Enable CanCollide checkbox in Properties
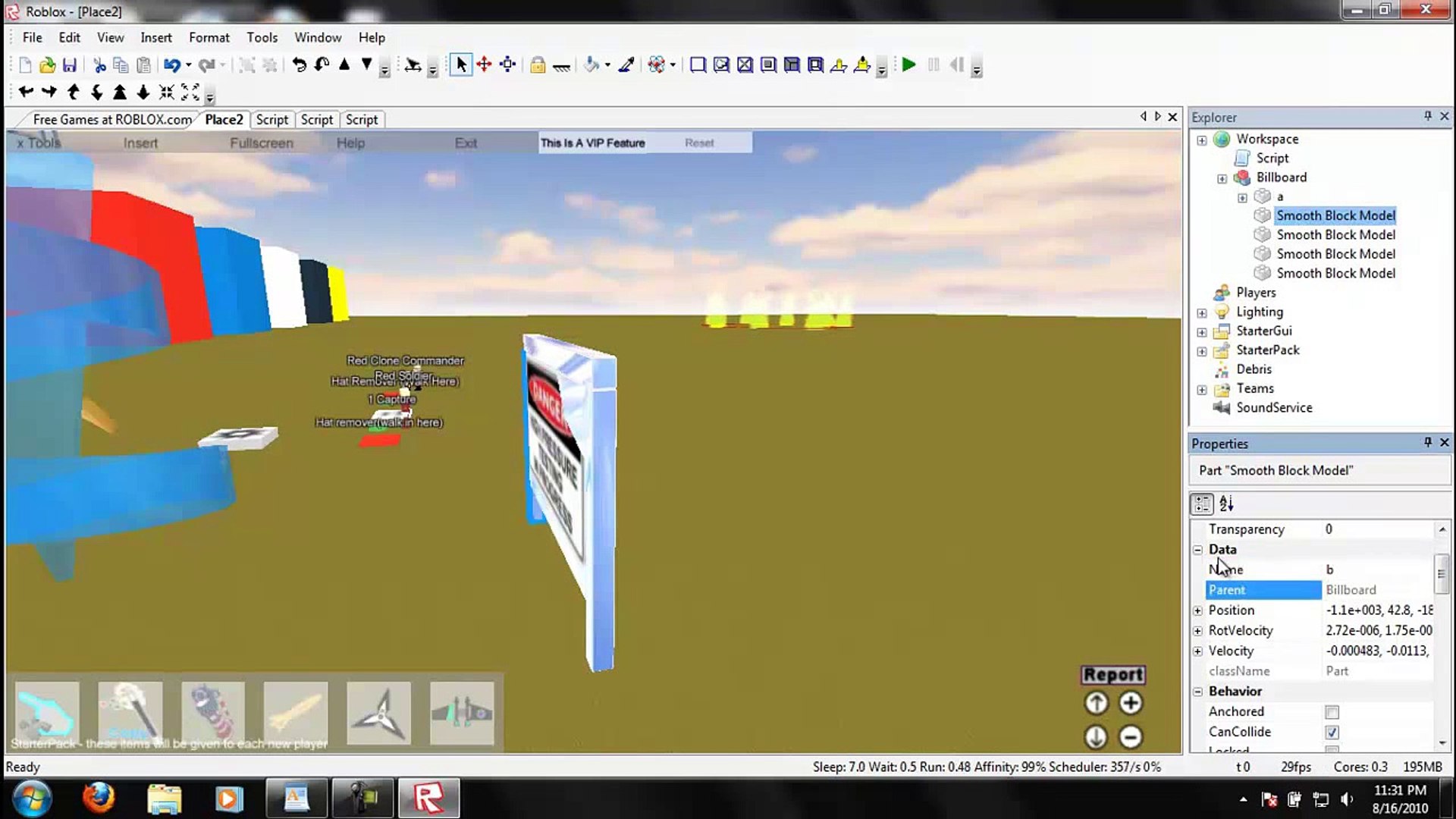1456x819 pixels. [x=1333, y=732]
